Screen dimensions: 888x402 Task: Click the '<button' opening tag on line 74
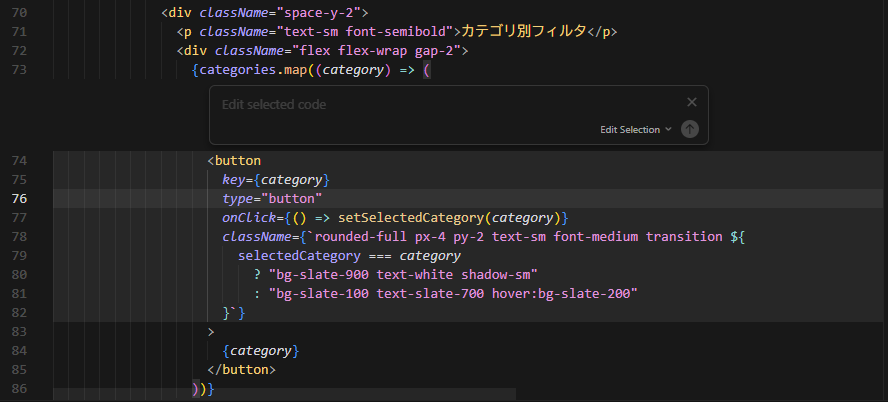pos(234,161)
